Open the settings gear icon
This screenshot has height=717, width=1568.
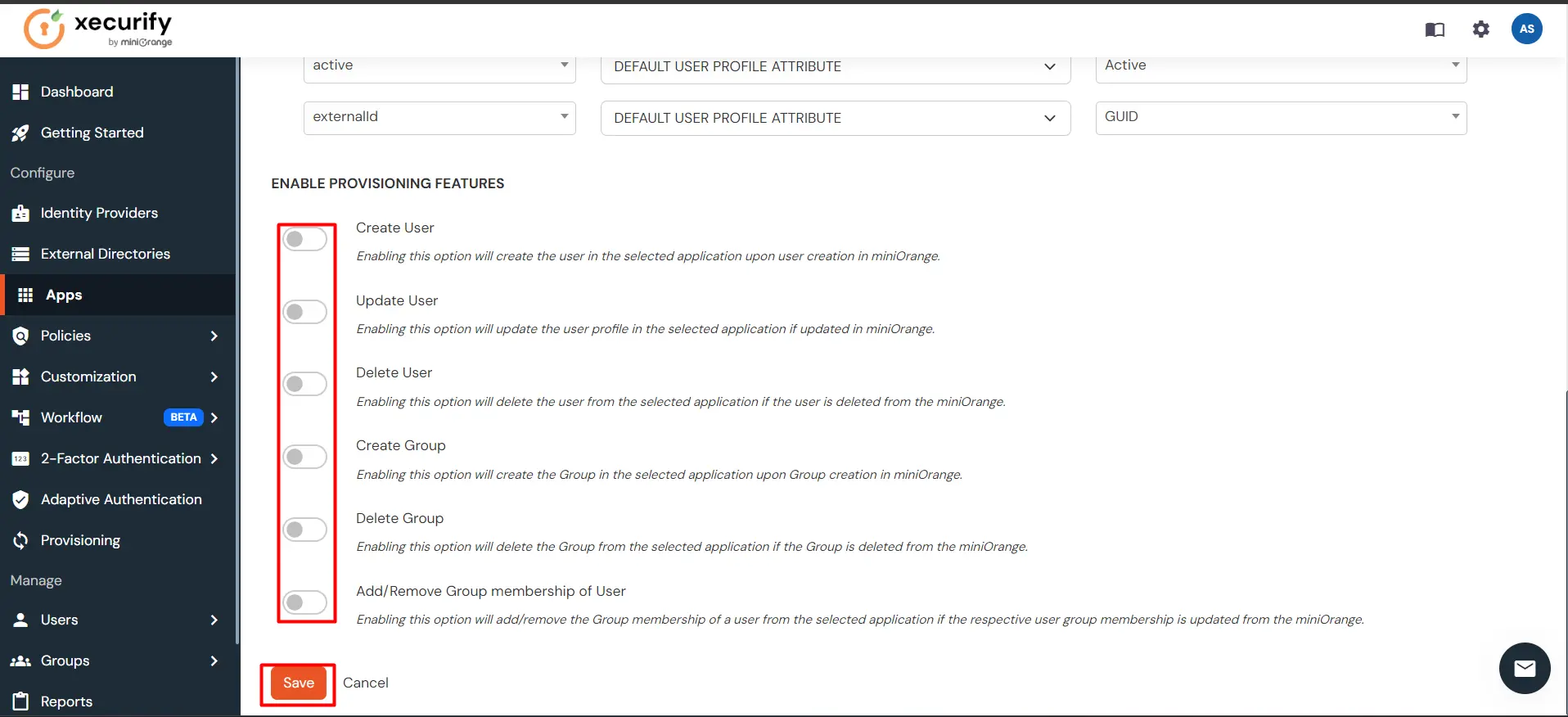point(1481,29)
